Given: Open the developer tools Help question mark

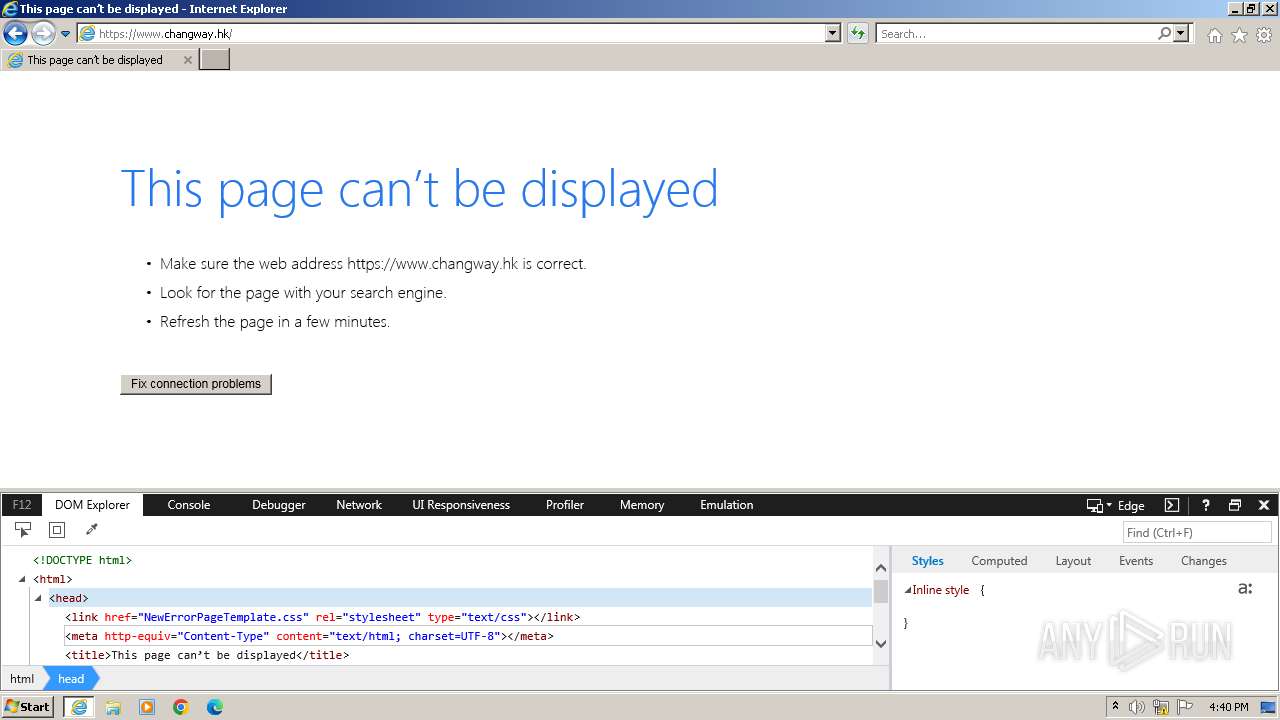Looking at the screenshot, I should [x=1206, y=505].
